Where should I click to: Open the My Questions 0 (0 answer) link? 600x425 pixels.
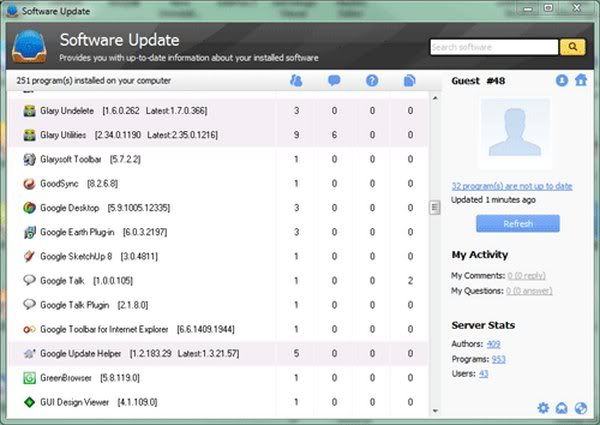[529, 291]
